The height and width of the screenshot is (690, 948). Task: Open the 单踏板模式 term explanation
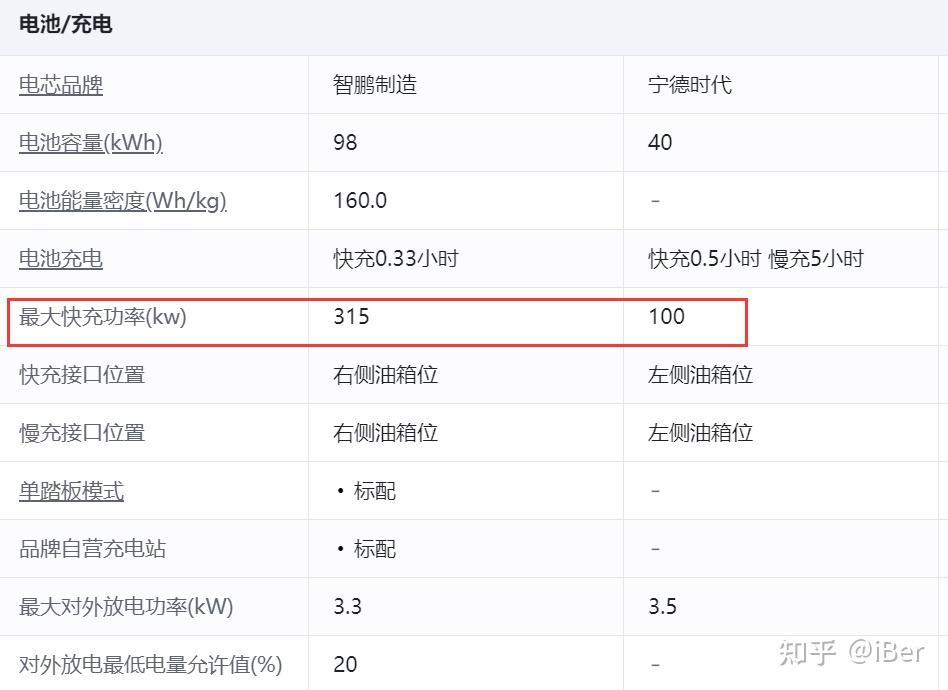pyautogui.click(x=70, y=490)
